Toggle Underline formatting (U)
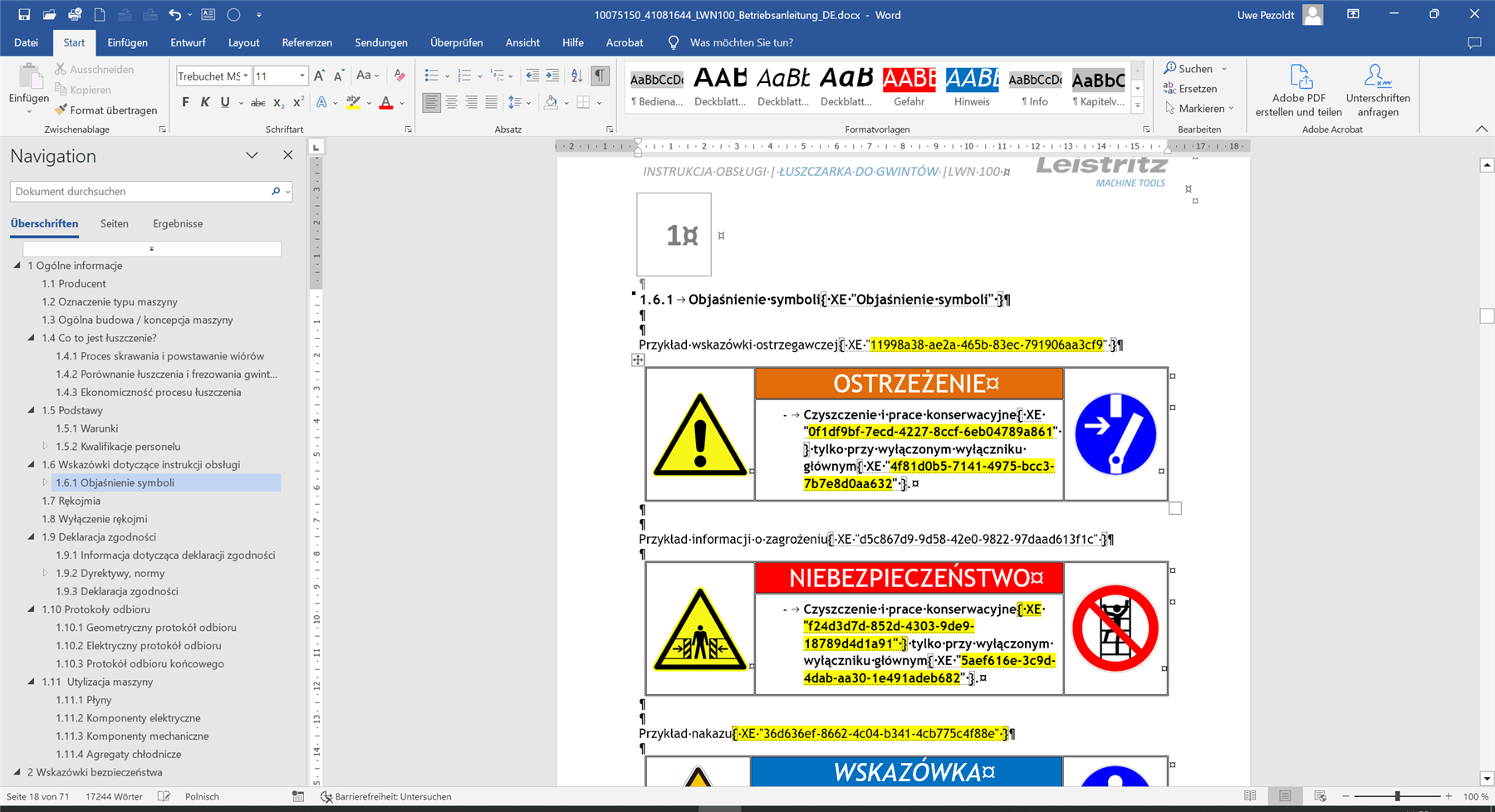Screen dimensions: 1495x812 coord(225,102)
